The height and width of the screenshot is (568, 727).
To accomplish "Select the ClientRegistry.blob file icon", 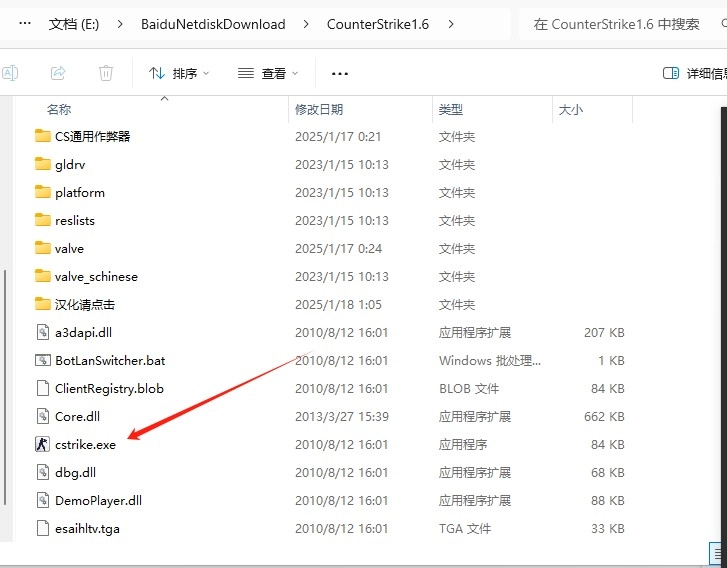I will point(43,388).
